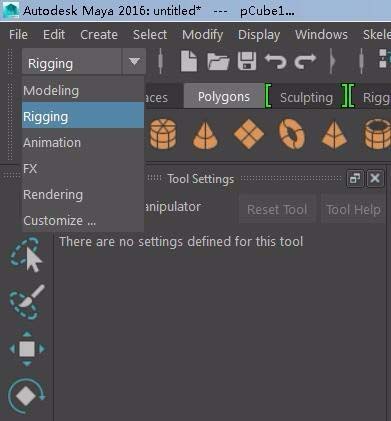Undo the last action with the arrow icon
This screenshot has width=391, height=421.
276,61
